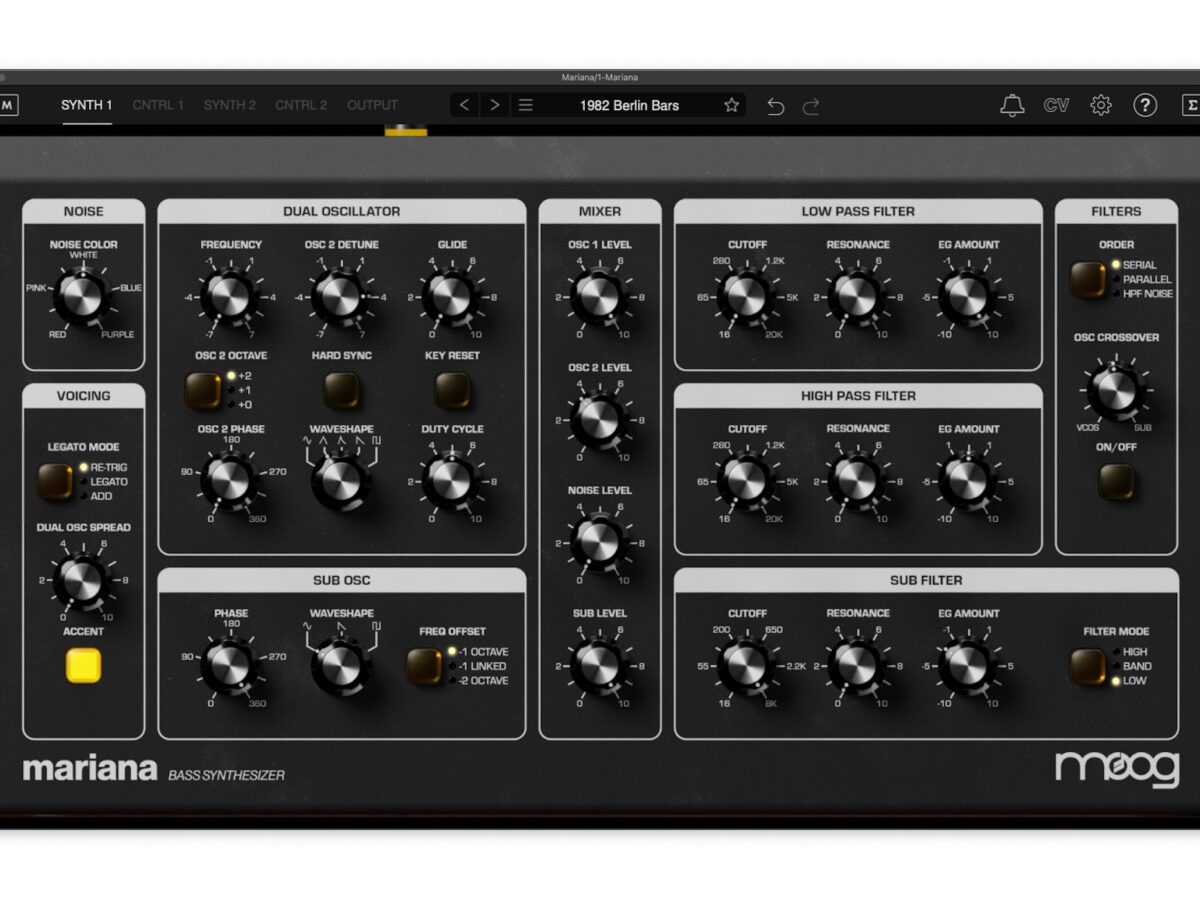Toggle the Key Reset button
This screenshot has width=1200, height=900.
(452, 390)
